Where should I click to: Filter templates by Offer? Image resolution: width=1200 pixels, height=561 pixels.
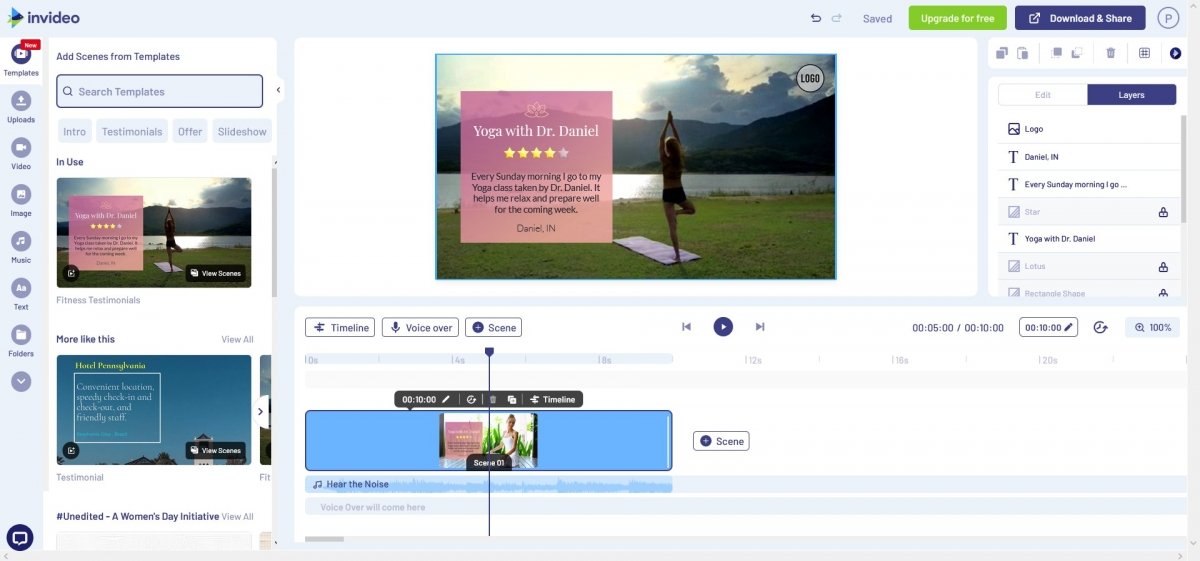point(190,131)
